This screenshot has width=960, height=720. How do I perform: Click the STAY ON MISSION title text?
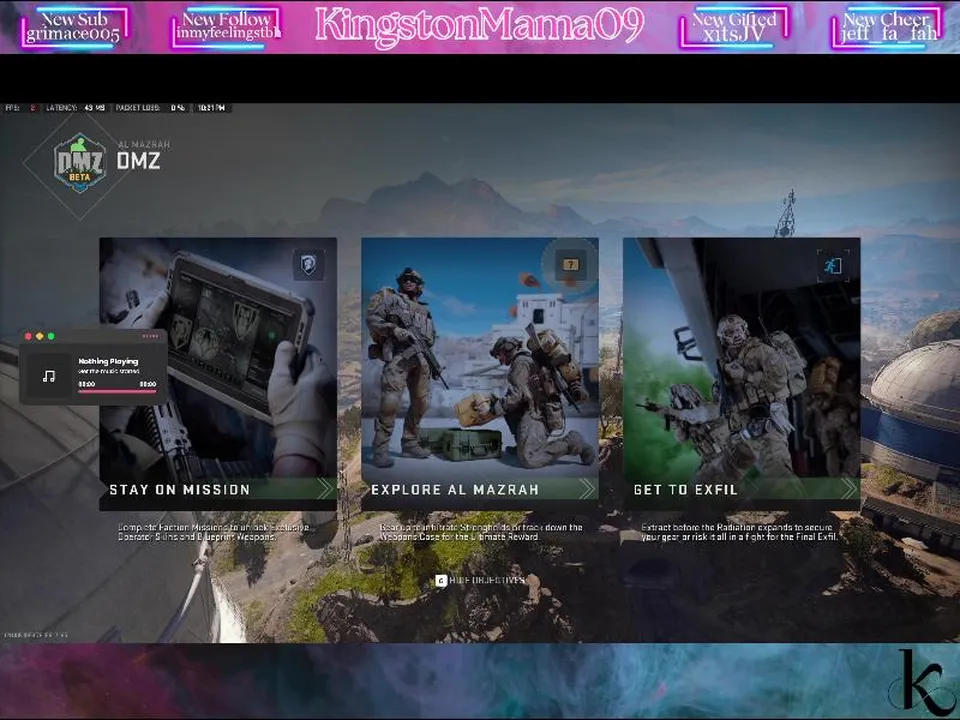coord(179,490)
